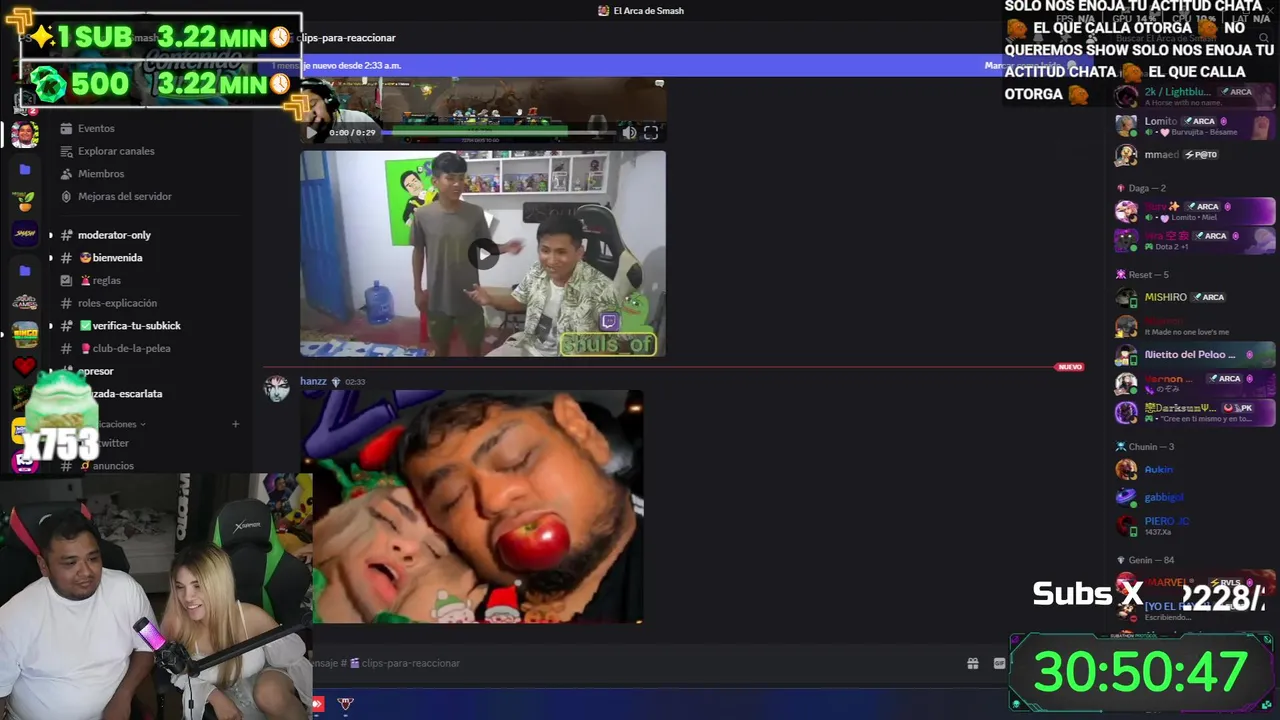Screen dimensions: 1280x720
Task: Open the plant pot server icon
Action: 25,201
